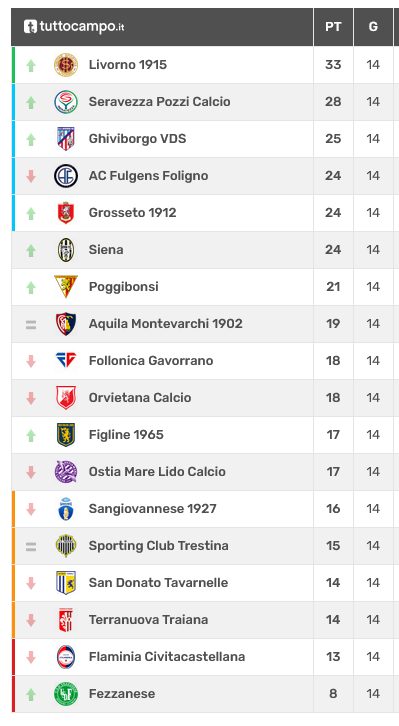Click the Follonica Gavorrano logo
399x726 pixels.
(66, 360)
